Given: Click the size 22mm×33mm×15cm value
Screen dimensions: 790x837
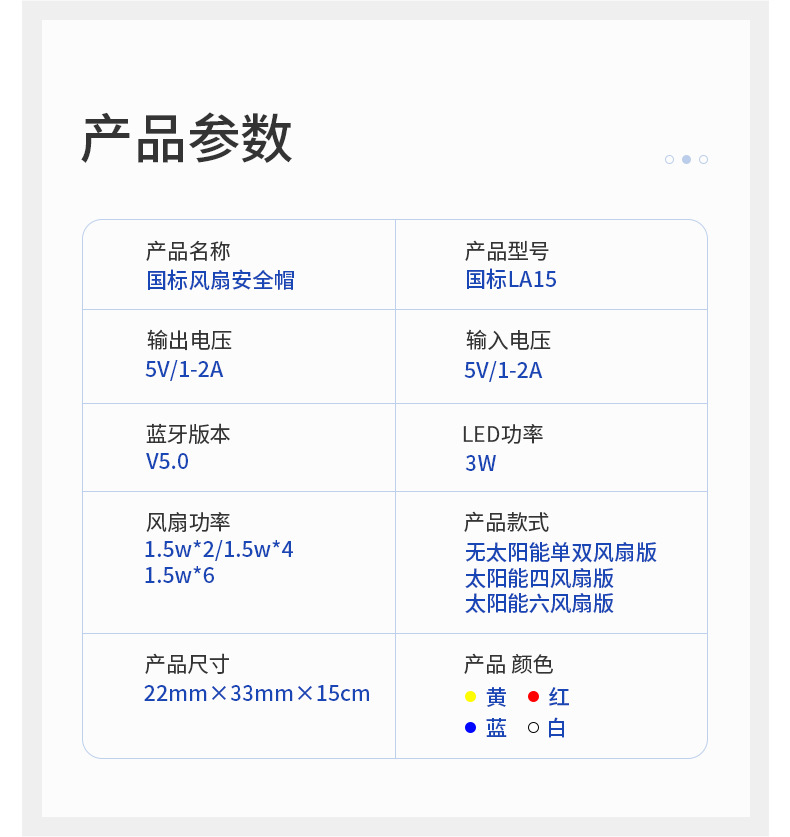Looking at the screenshot, I should [x=257, y=694].
